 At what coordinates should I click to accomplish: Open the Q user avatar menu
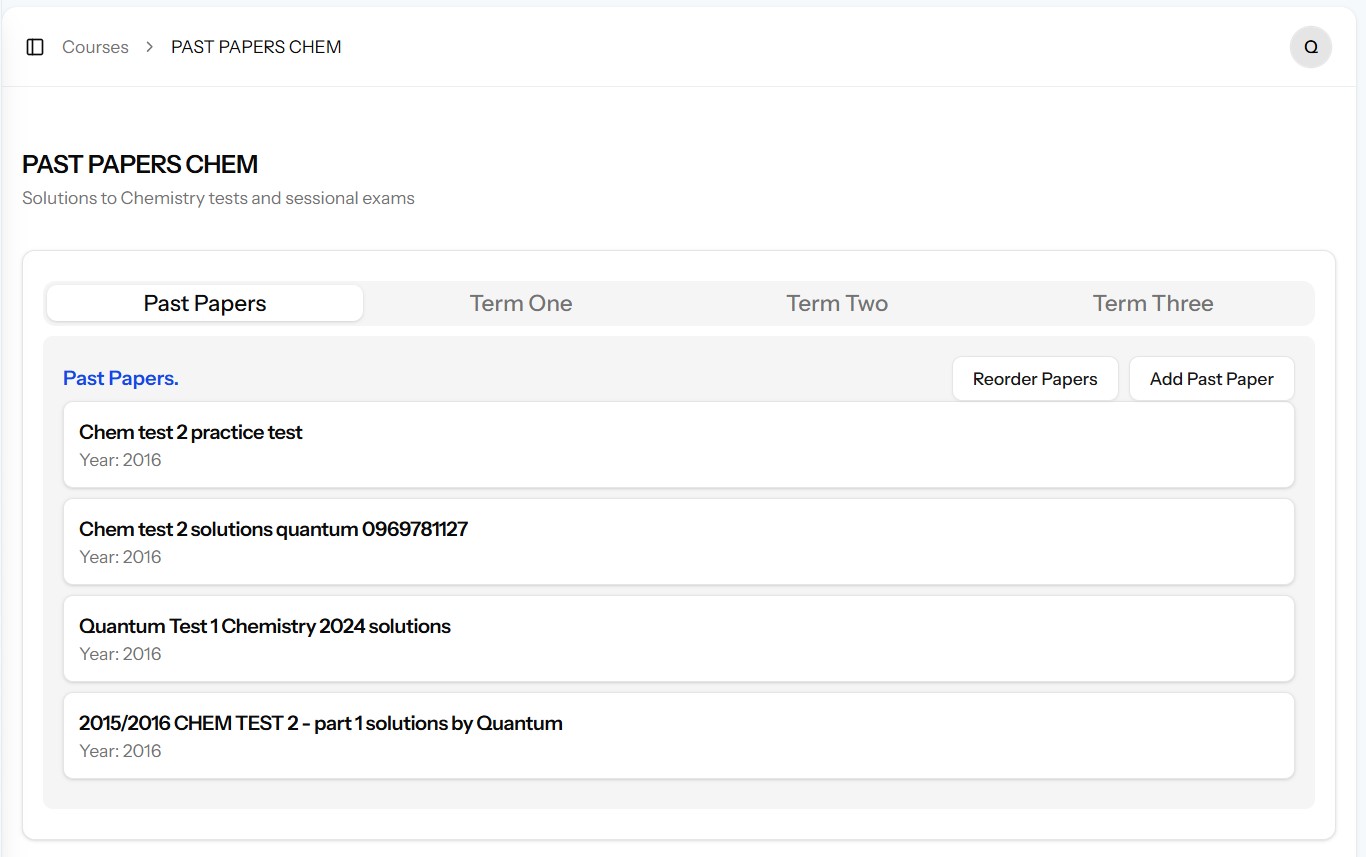(1310, 47)
